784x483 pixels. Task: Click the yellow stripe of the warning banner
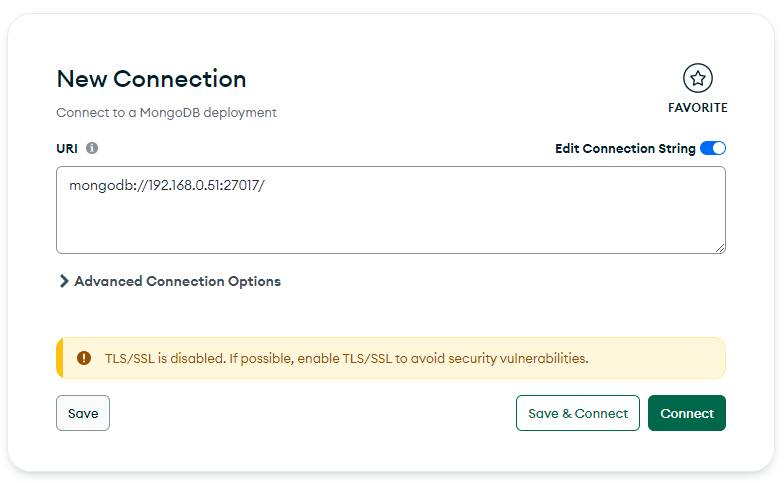click(60, 358)
